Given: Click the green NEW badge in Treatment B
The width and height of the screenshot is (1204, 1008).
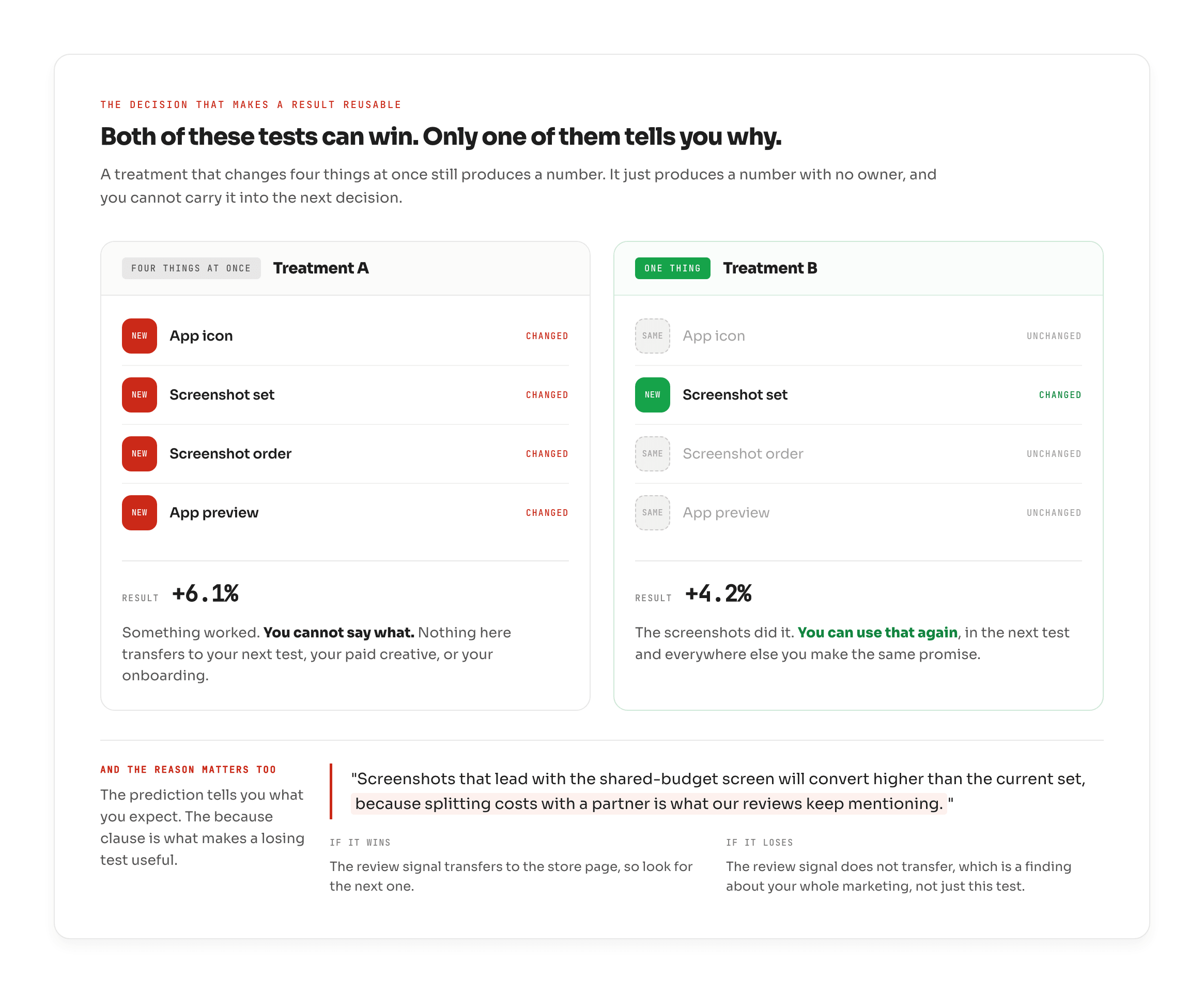Looking at the screenshot, I should [x=653, y=395].
